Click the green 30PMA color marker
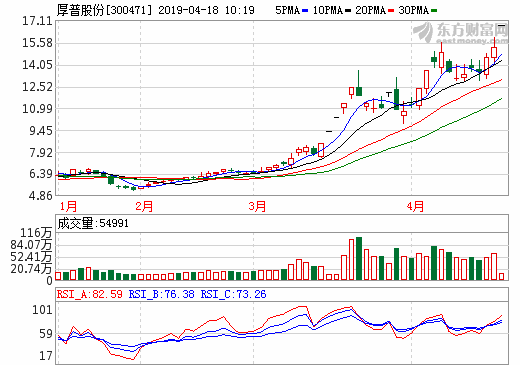520x365 pixels. tap(434, 11)
